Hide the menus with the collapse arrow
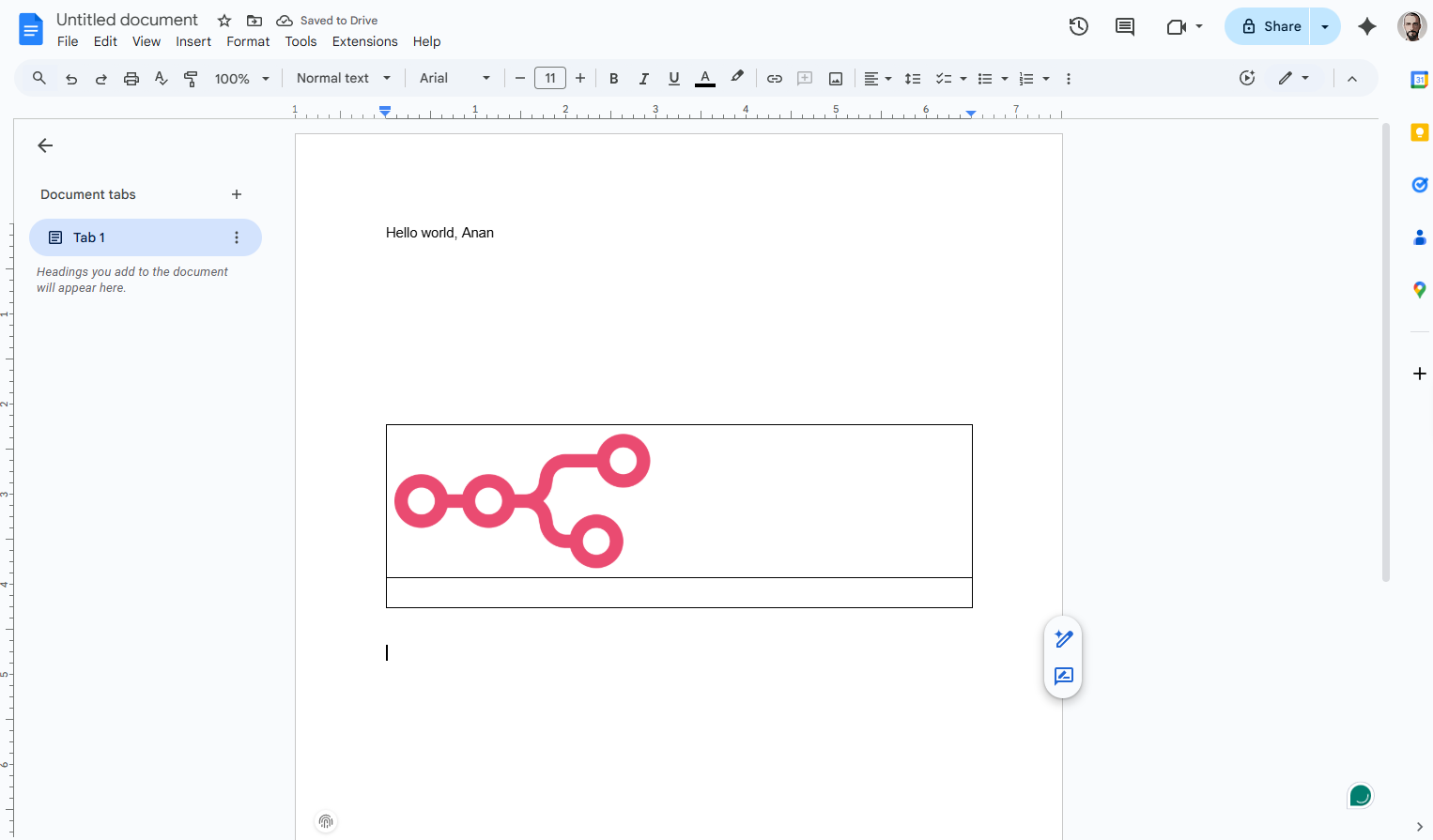Viewport: 1433px width, 840px height. 1352,79
